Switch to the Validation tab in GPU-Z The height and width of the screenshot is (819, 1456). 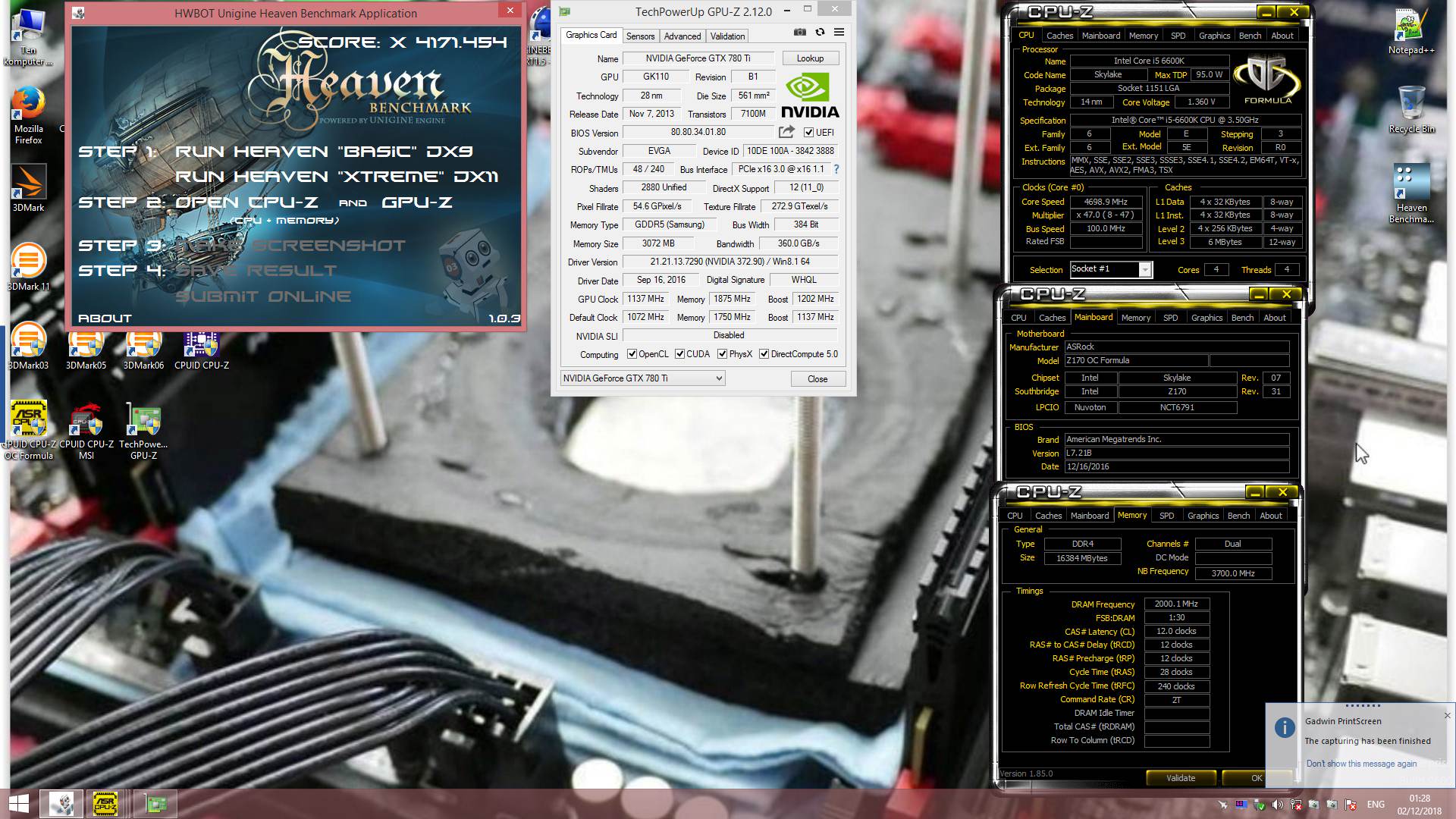(727, 36)
